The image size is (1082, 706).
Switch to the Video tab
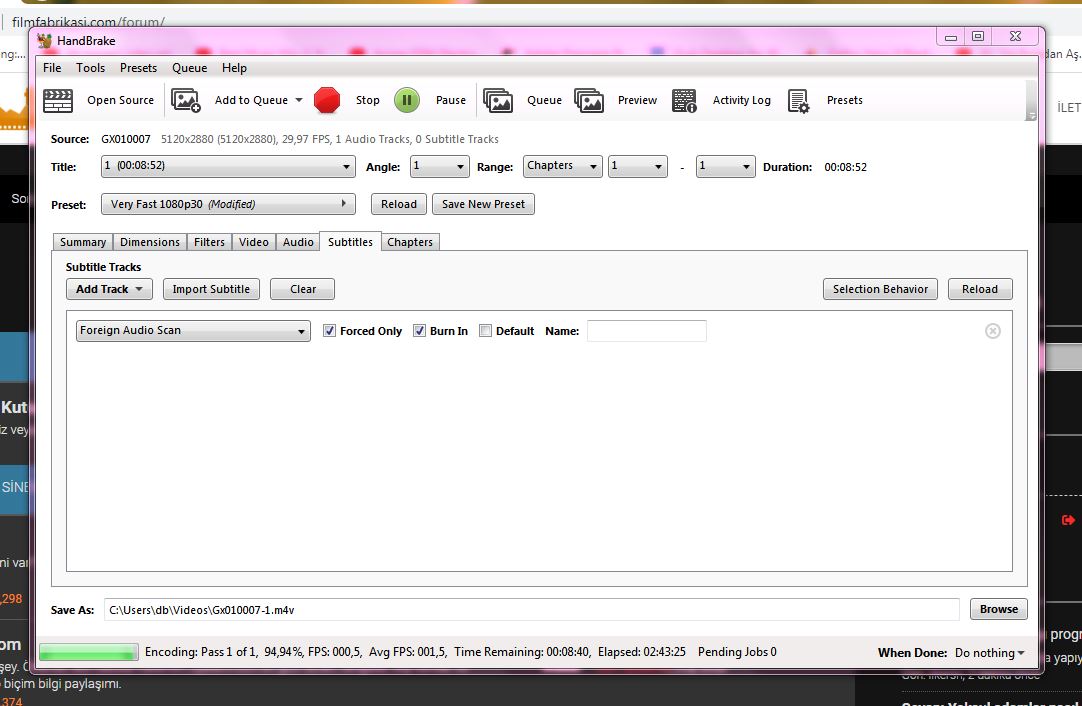tap(254, 242)
